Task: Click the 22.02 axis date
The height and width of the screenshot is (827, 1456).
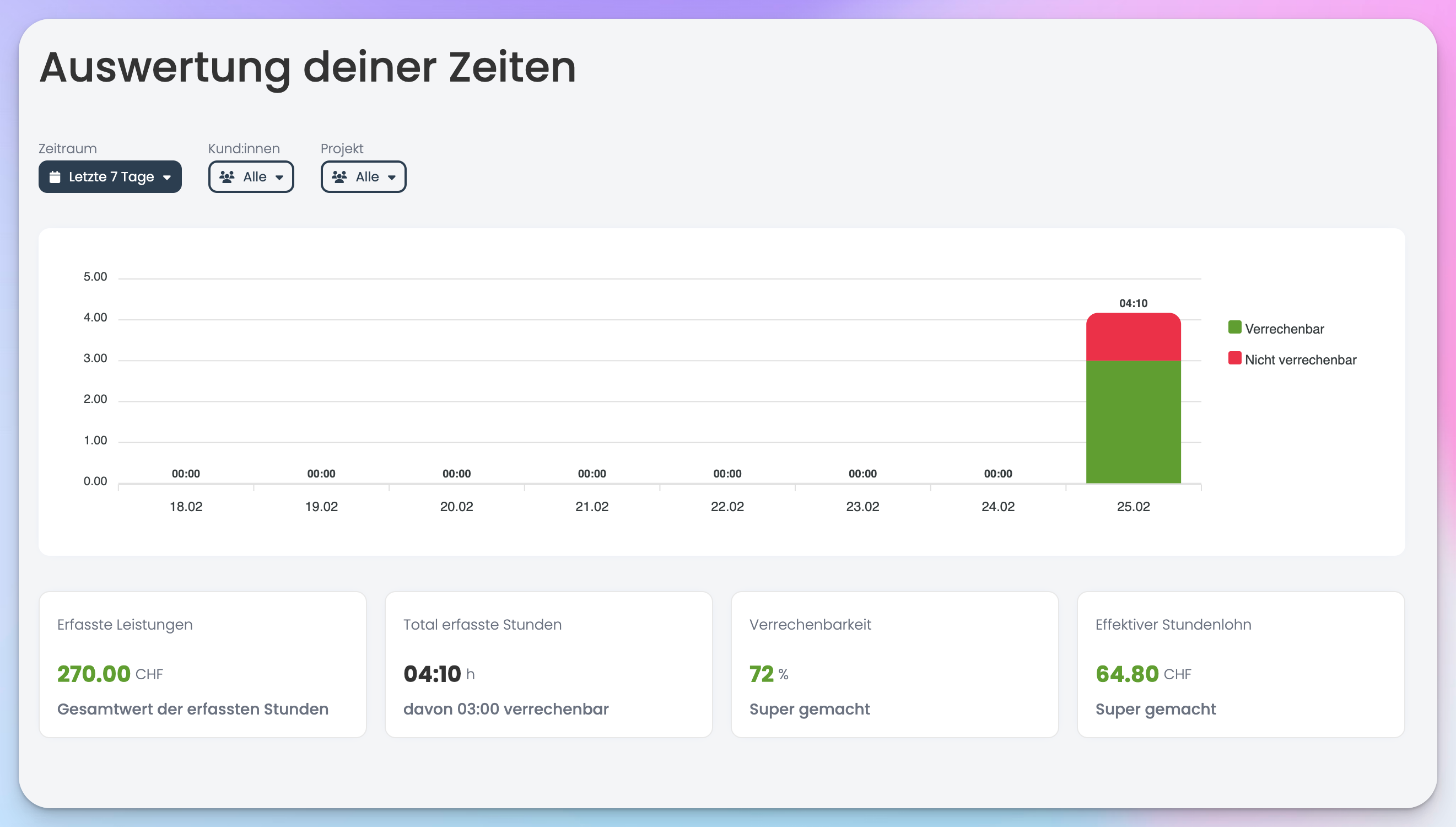Action: pyautogui.click(x=727, y=507)
